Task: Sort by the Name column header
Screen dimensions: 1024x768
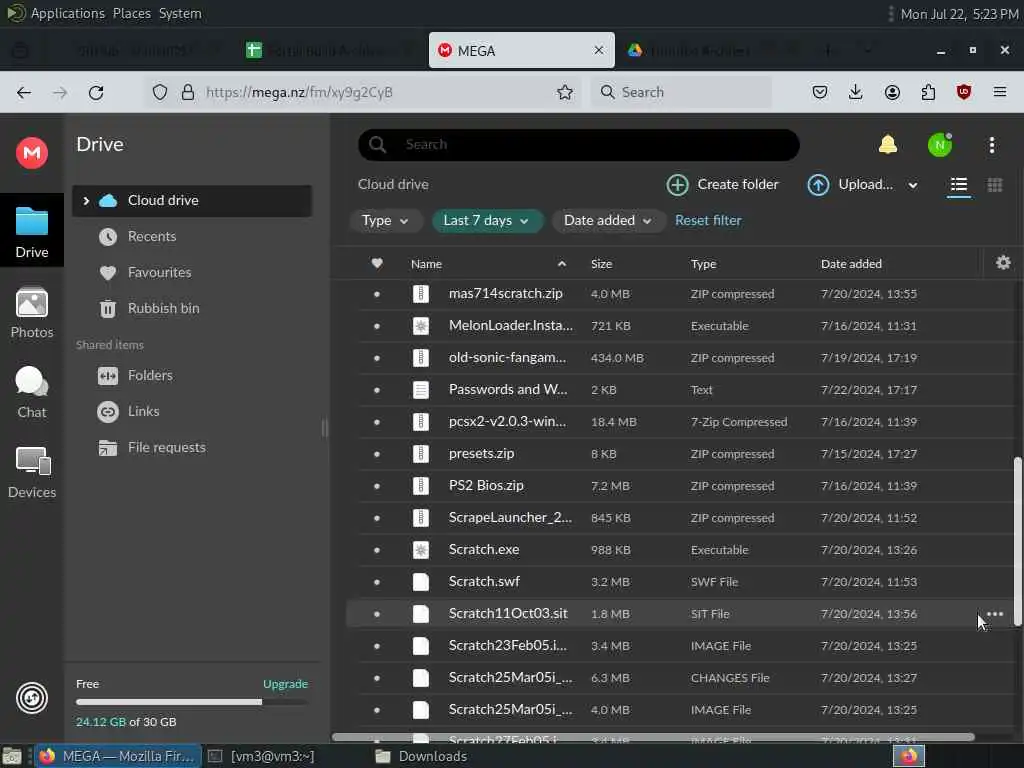Action: coord(426,264)
